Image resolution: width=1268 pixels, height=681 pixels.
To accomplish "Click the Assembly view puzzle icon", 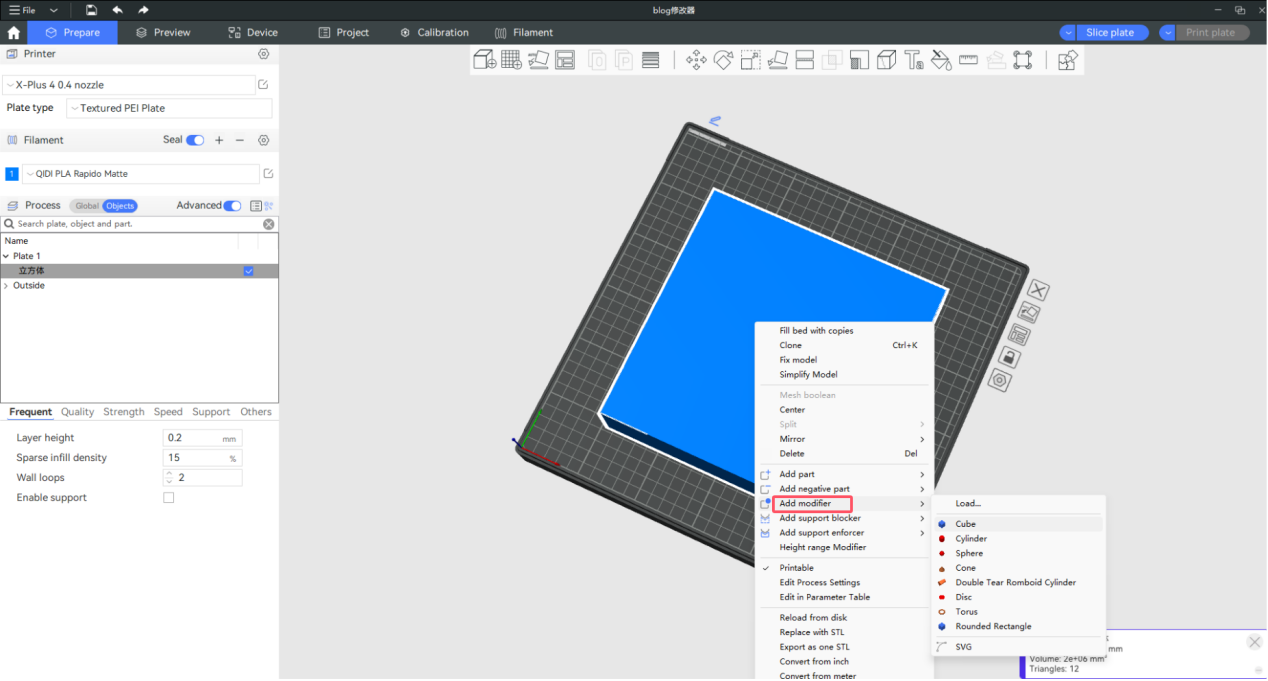I will [x=1067, y=60].
